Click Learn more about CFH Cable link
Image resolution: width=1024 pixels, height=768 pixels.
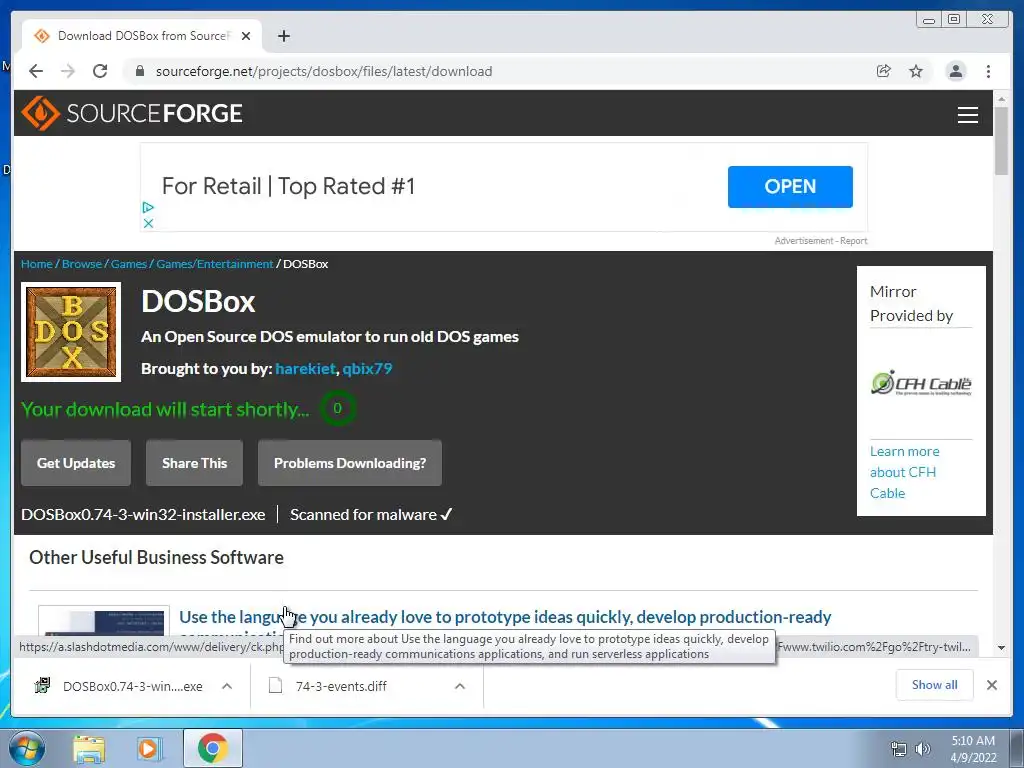904,472
